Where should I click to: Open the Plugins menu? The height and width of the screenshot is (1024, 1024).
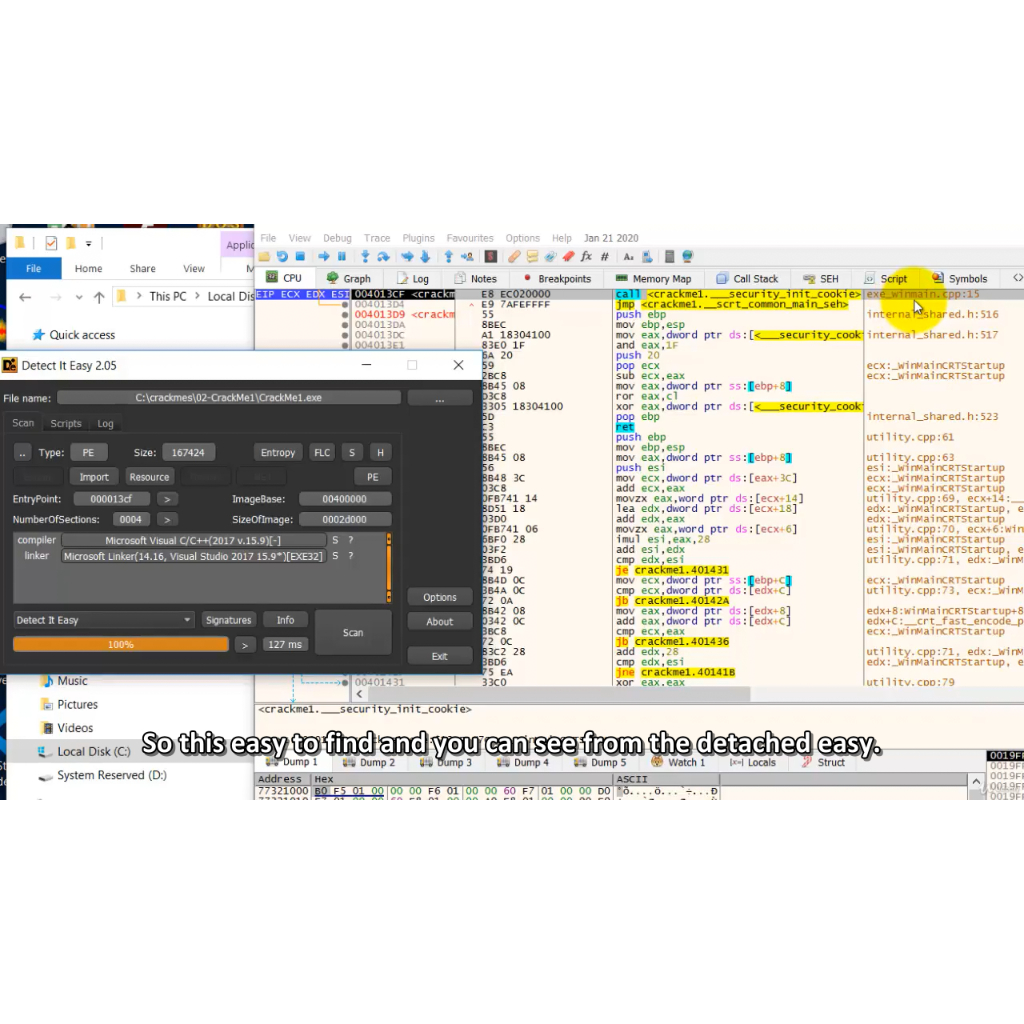click(418, 238)
